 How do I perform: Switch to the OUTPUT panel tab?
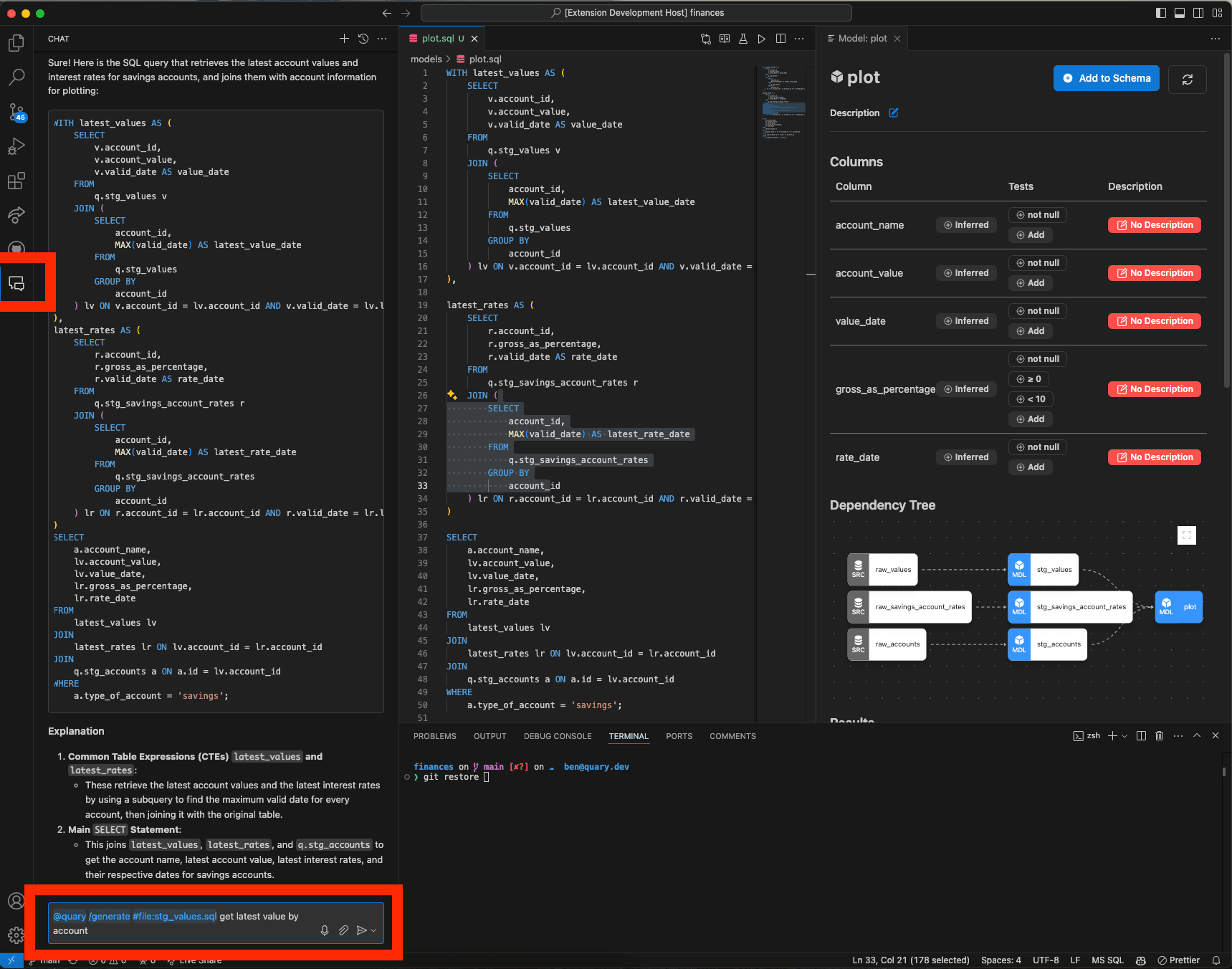[x=490, y=736]
